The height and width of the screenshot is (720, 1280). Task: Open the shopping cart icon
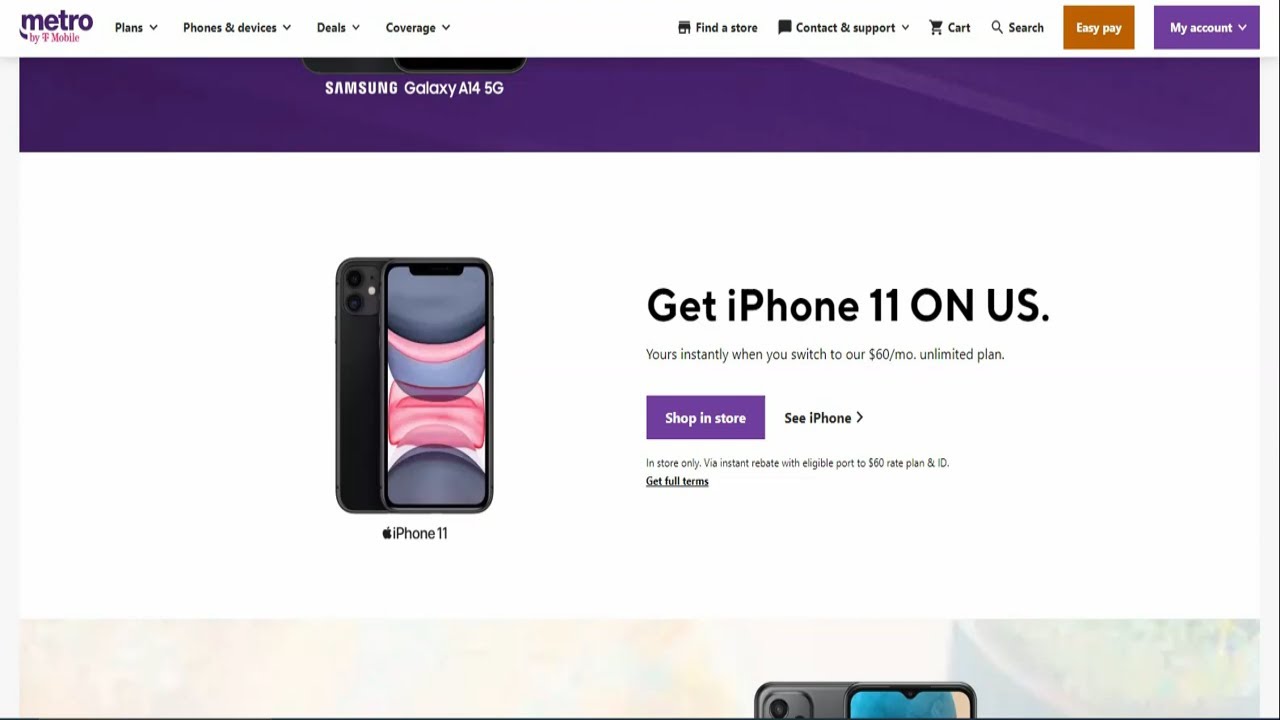(x=936, y=28)
